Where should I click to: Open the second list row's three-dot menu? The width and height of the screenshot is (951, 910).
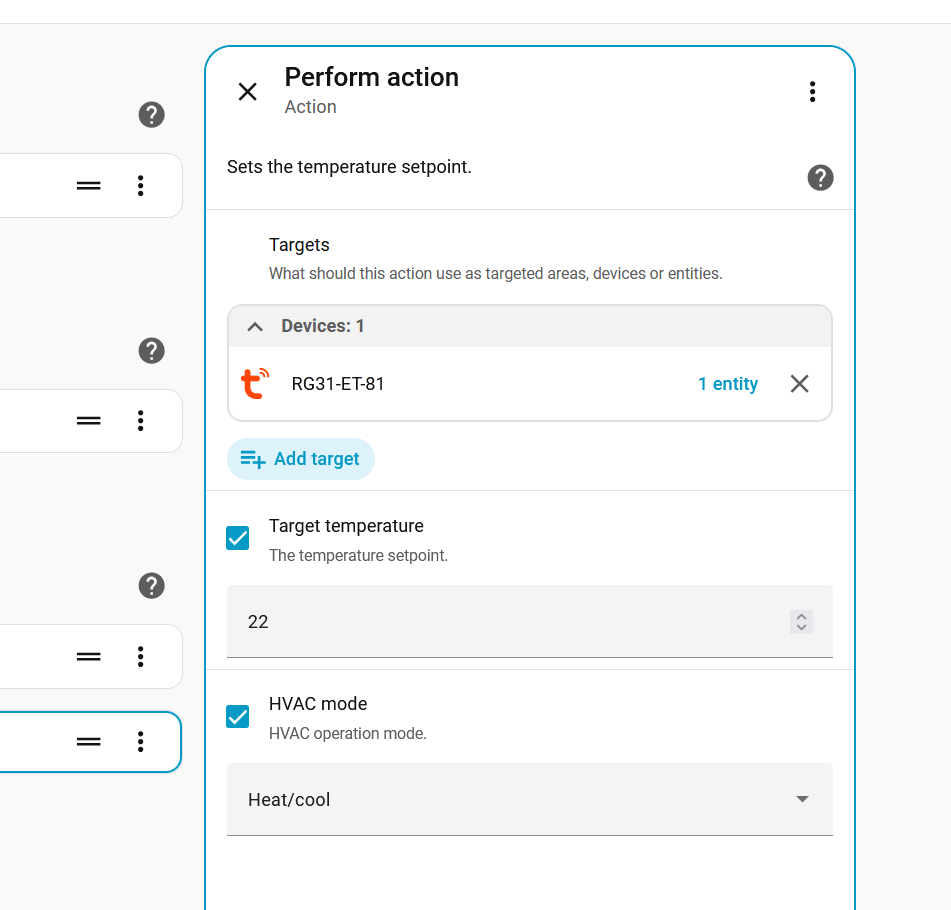pyautogui.click(x=141, y=421)
